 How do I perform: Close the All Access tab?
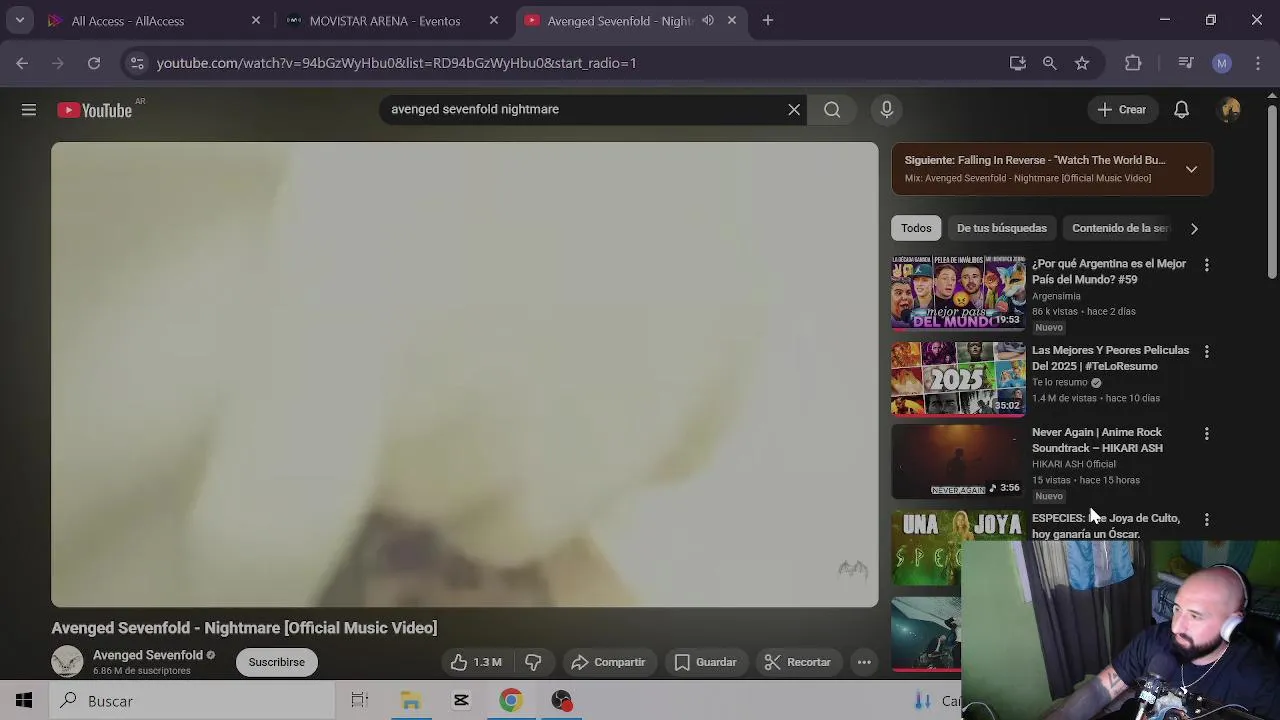[256, 20]
